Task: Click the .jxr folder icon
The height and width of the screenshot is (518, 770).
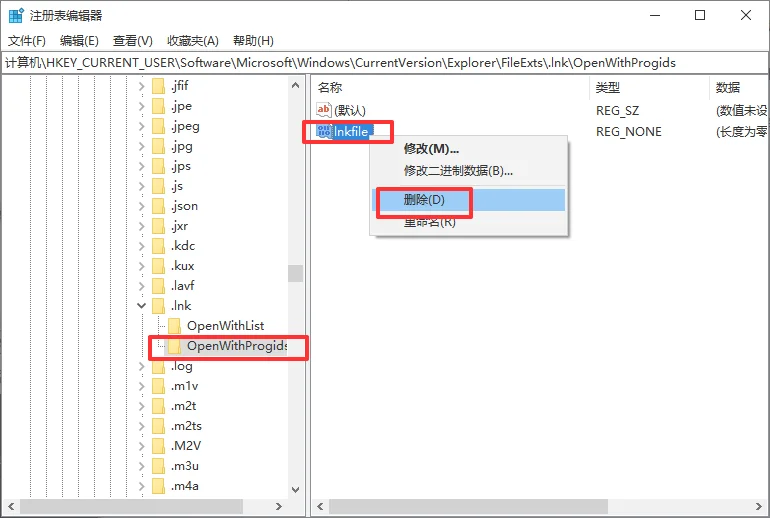Action: [x=158, y=226]
